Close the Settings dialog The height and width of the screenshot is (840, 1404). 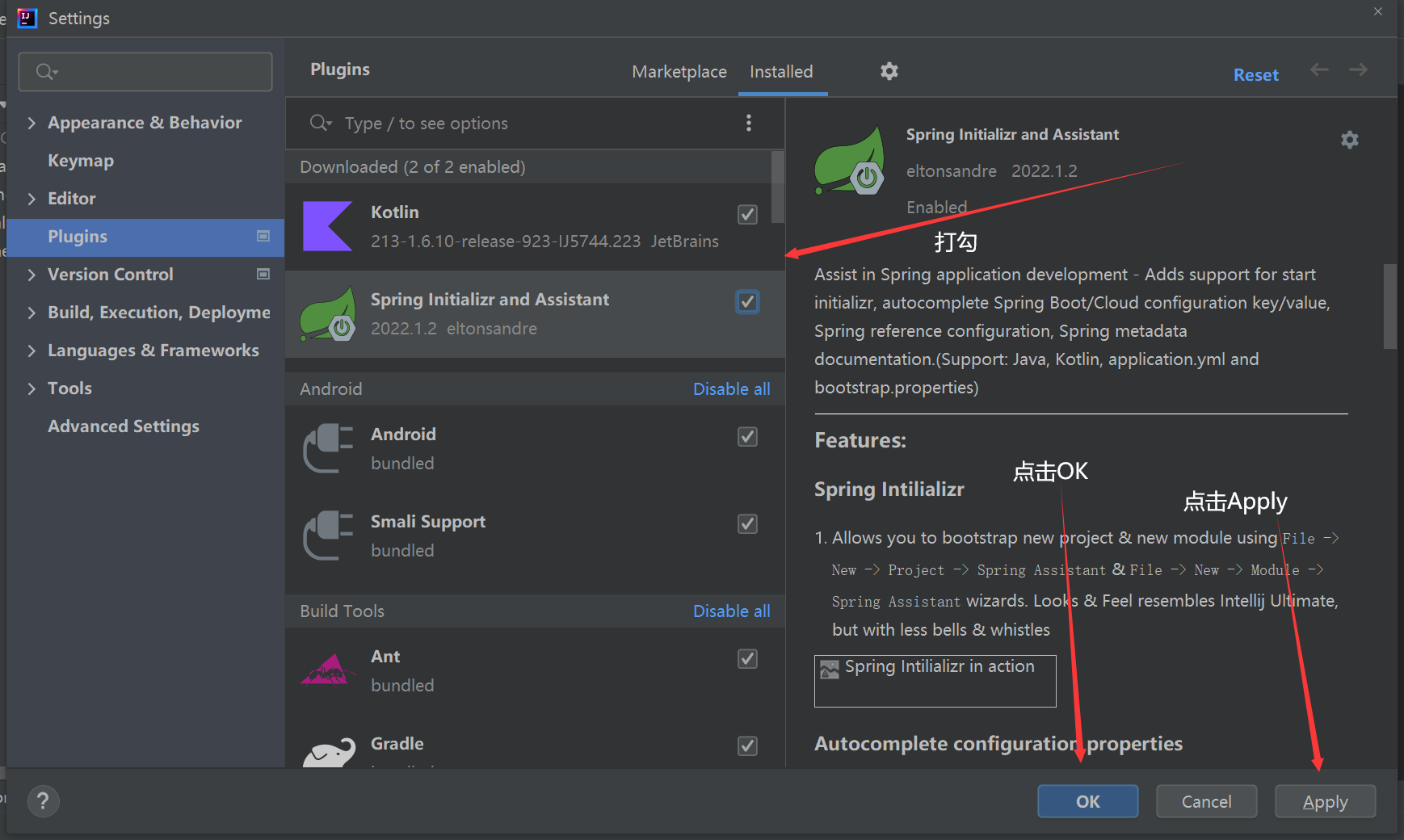(x=1378, y=11)
